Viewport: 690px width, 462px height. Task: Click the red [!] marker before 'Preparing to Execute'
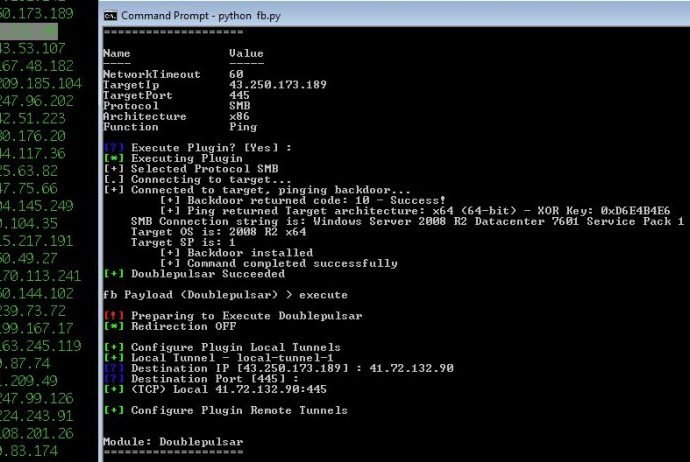114,316
